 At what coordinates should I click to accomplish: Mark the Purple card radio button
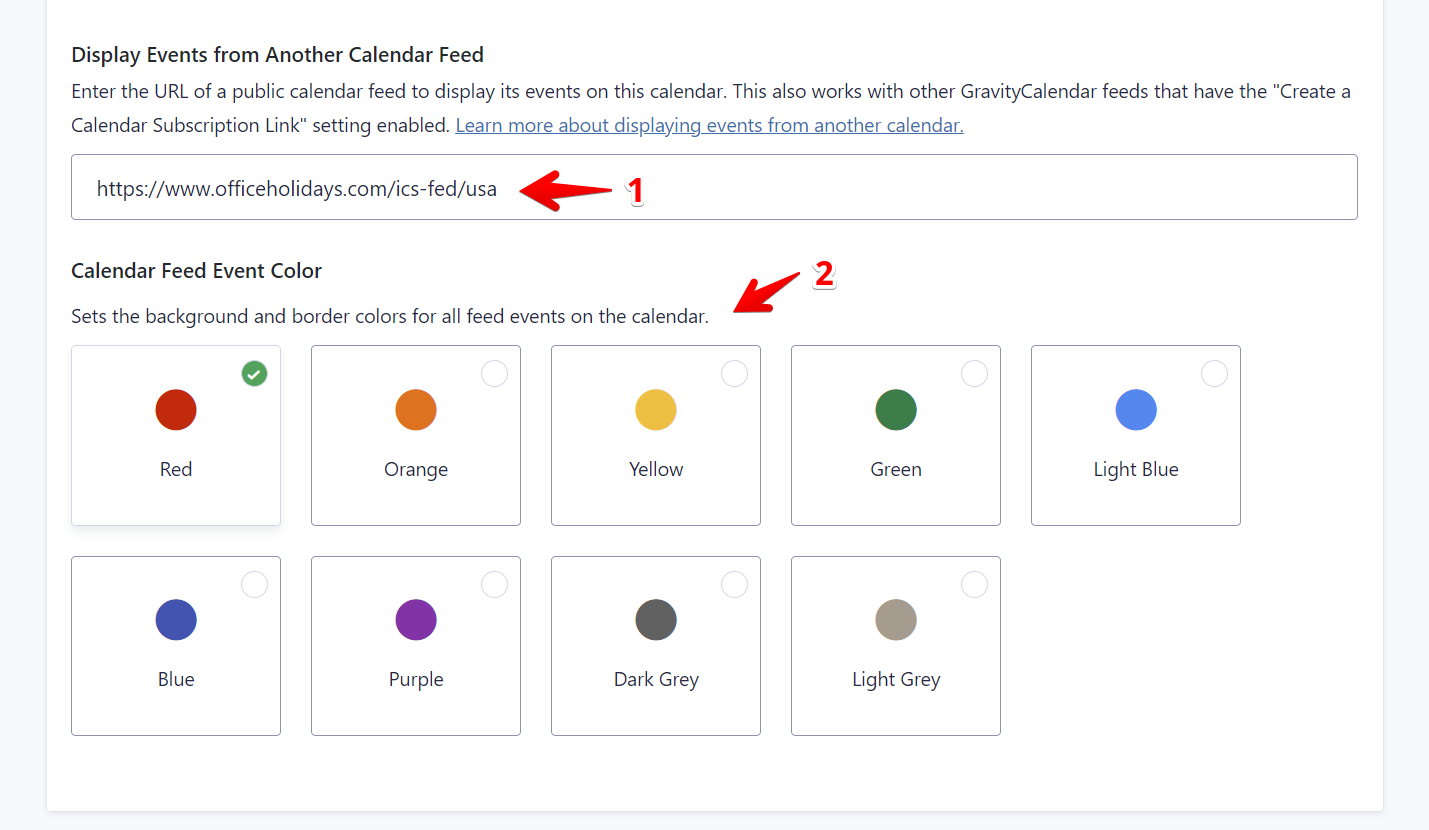[x=495, y=584]
